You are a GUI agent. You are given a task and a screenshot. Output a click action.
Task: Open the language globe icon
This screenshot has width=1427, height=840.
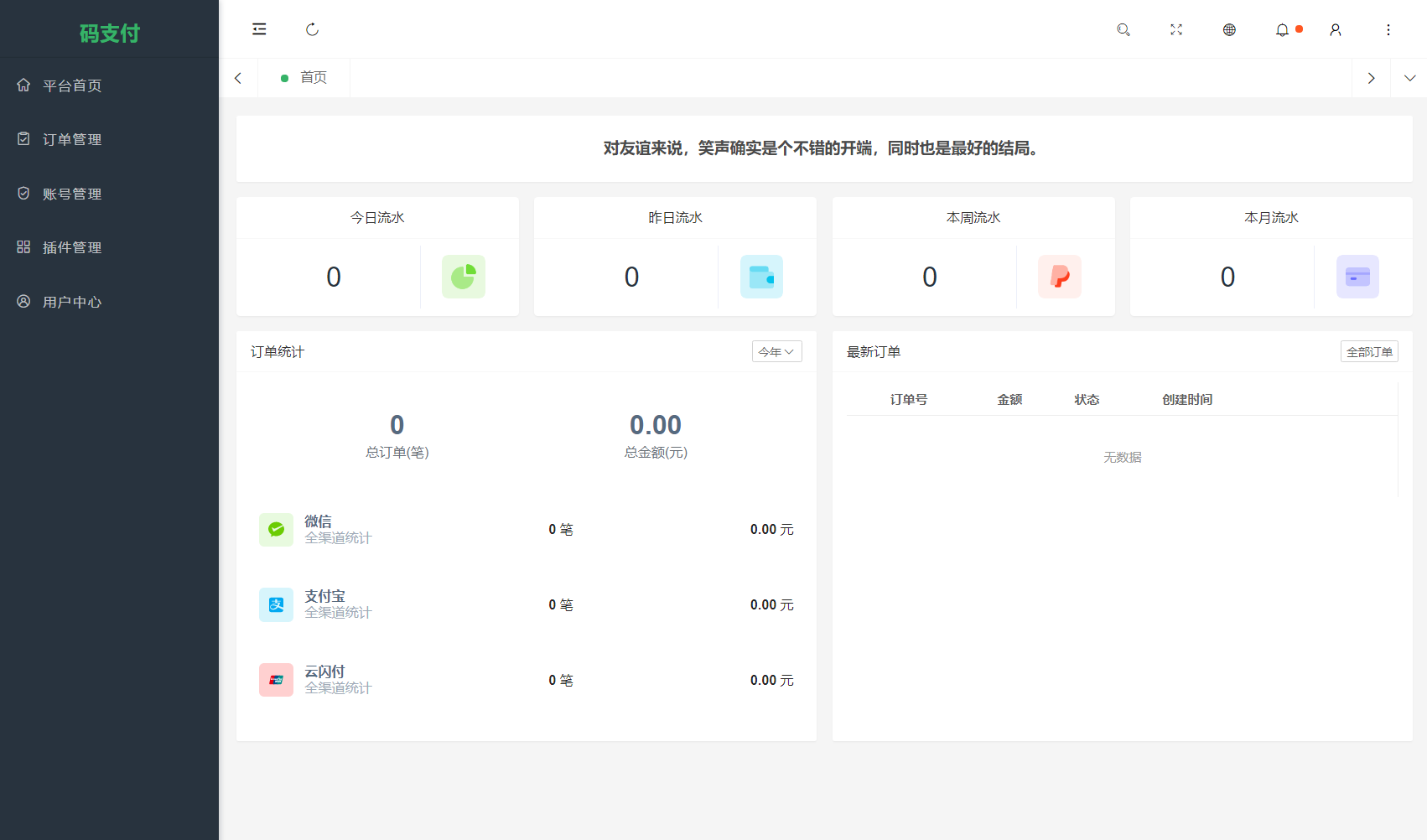1229,29
